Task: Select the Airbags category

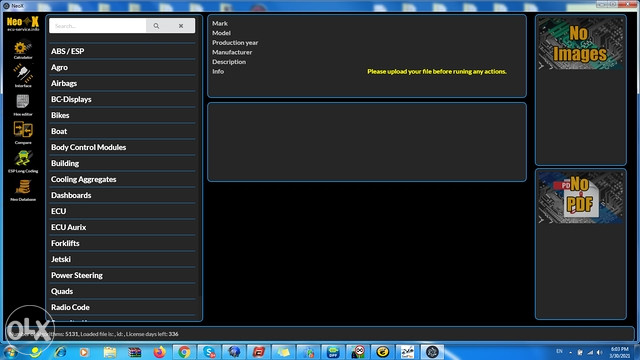Action: point(122,83)
